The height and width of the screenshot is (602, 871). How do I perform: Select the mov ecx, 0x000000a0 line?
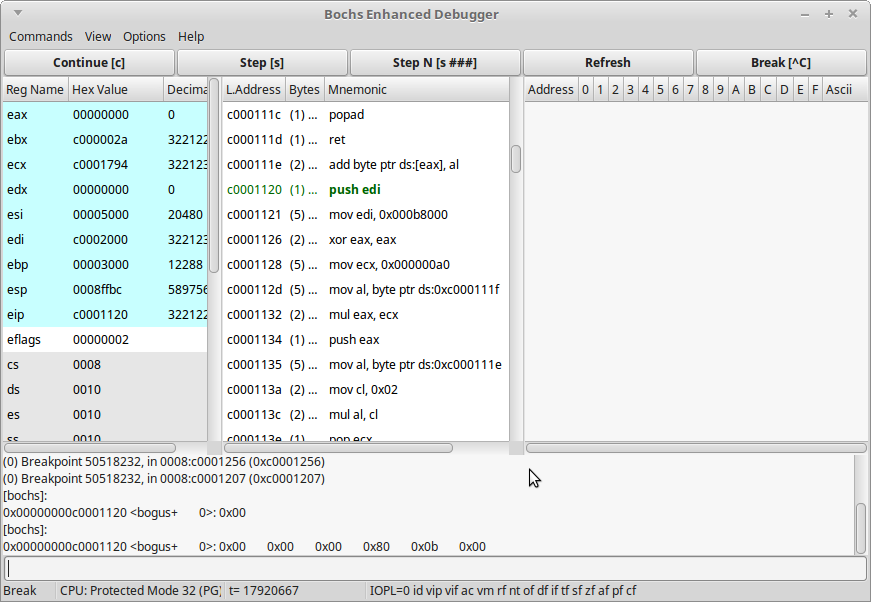(366, 265)
